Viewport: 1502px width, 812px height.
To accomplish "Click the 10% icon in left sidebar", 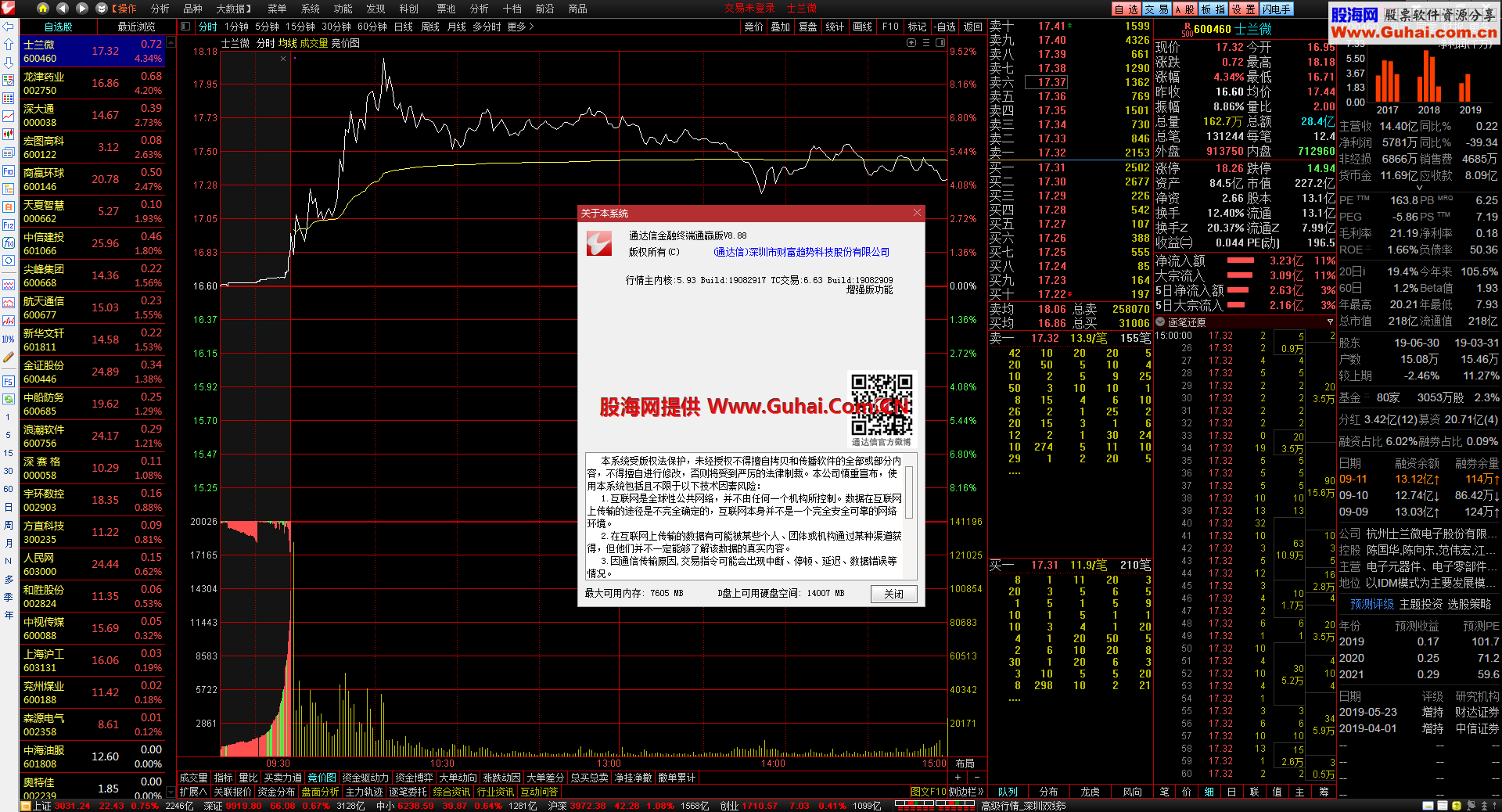I will tap(9, 339).
